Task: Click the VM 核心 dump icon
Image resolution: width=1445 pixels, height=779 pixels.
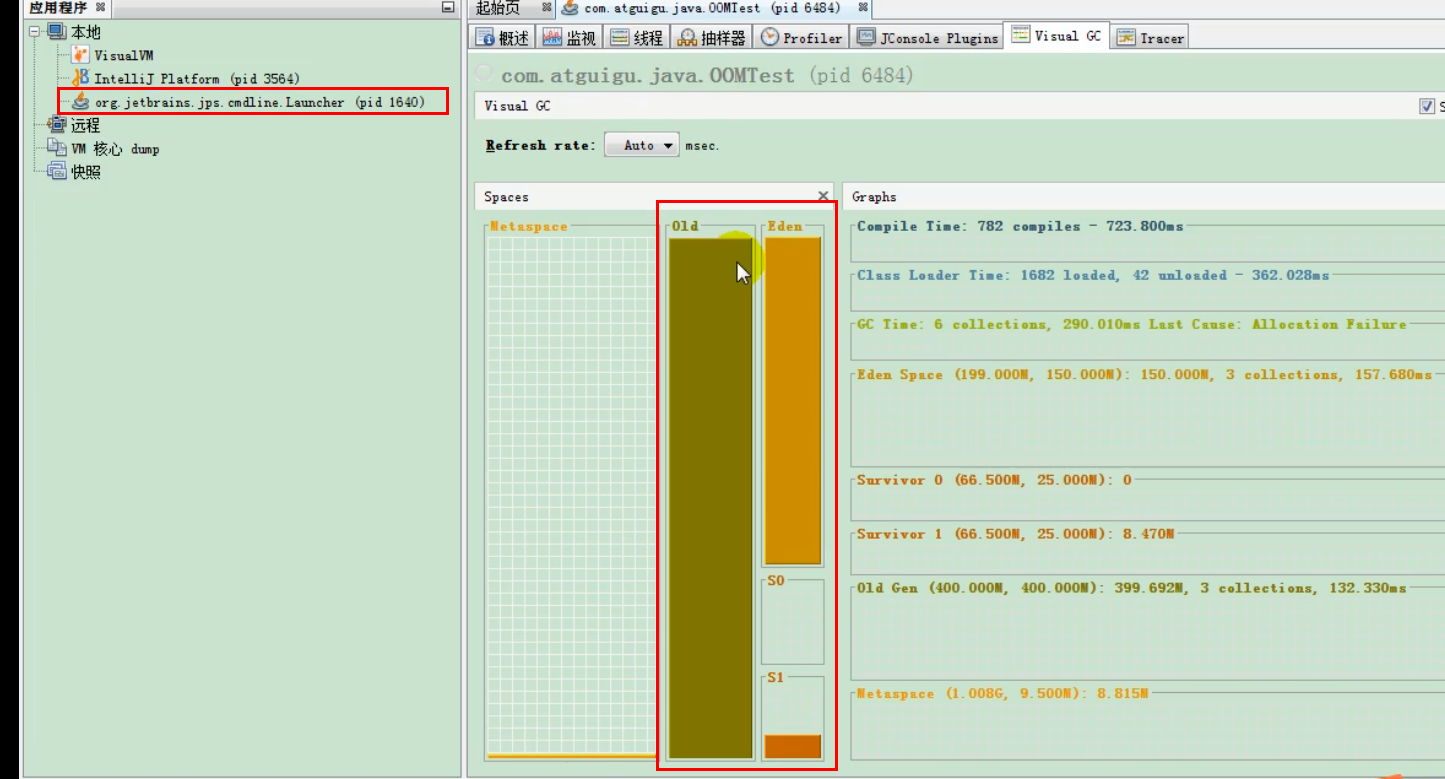Action: pos(57,148)
